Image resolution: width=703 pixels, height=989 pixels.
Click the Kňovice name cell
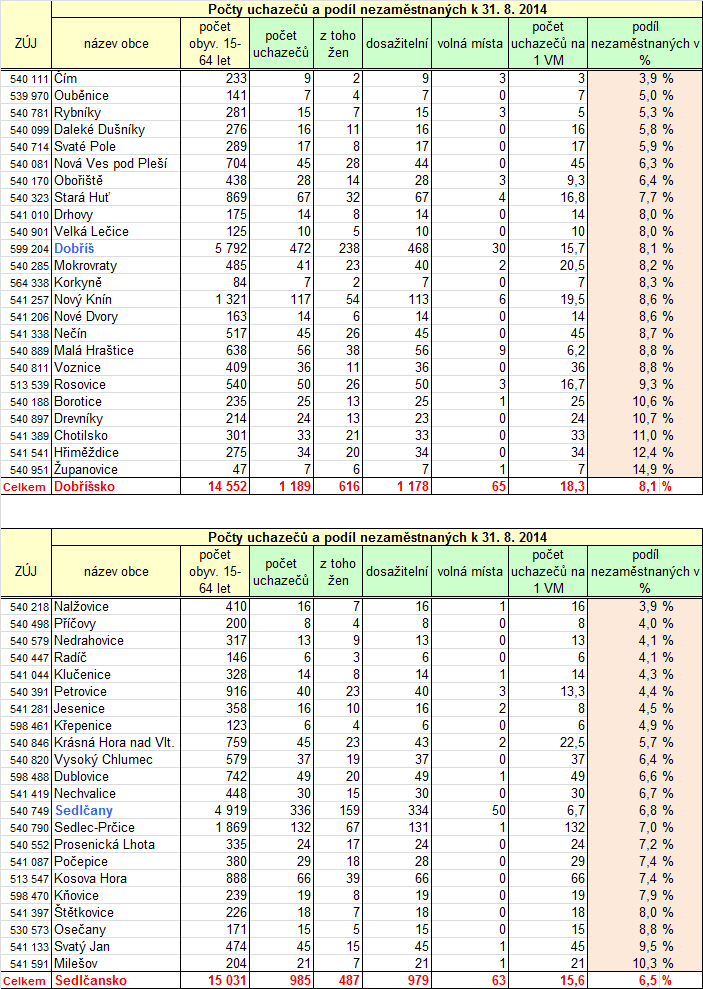(116, 896)
